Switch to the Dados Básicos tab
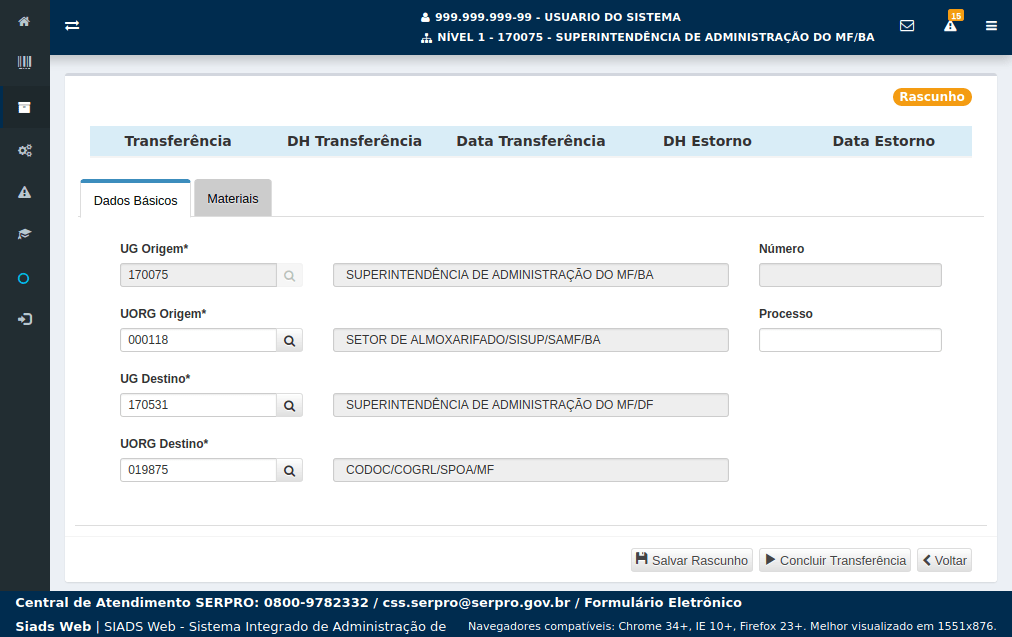The width and height of the screenshot is (1012, 637). coord(136,200)
